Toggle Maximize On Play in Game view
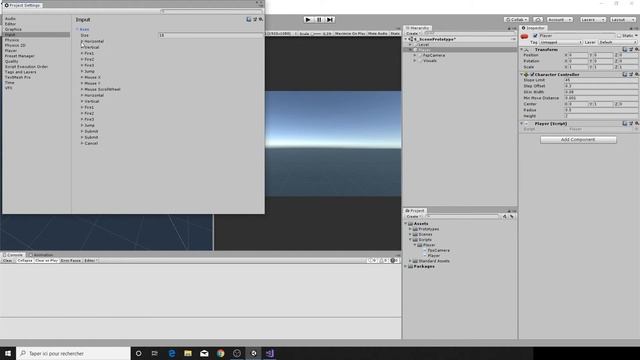 (x=350, y=33)
